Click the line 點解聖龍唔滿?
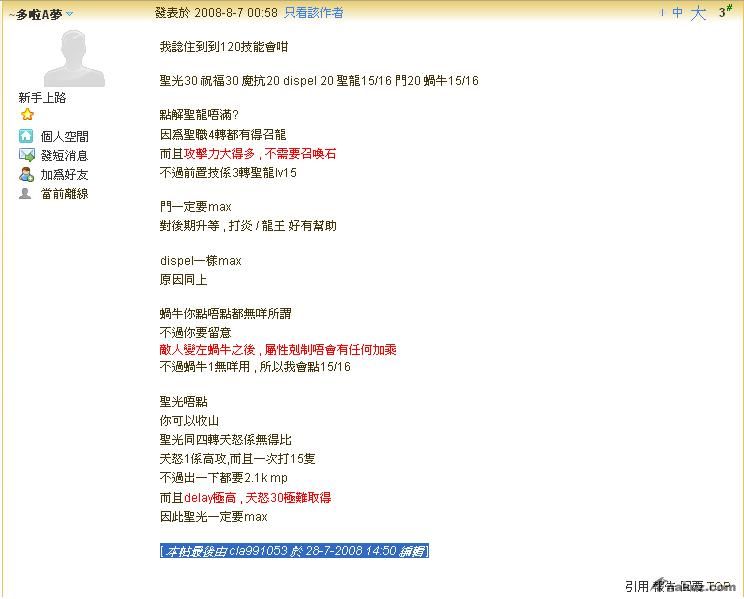This screenshot has height=599, width=744. 199,115
